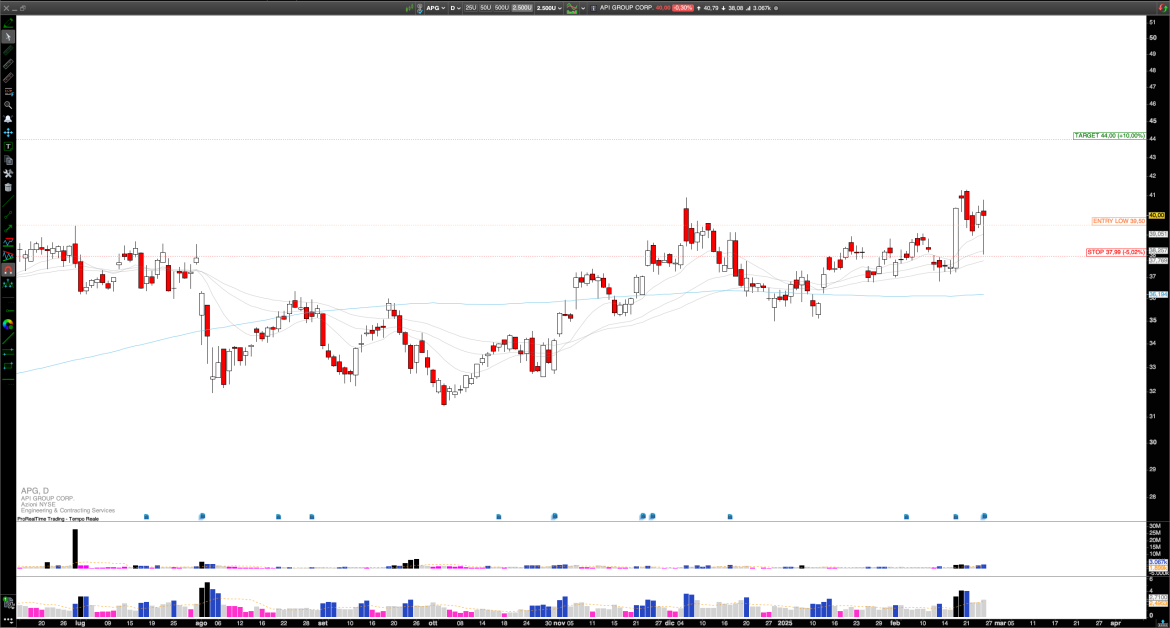Click the trash icon to delete drawings
Viewport: 1170px width, 628px height.
click(8, 186)
